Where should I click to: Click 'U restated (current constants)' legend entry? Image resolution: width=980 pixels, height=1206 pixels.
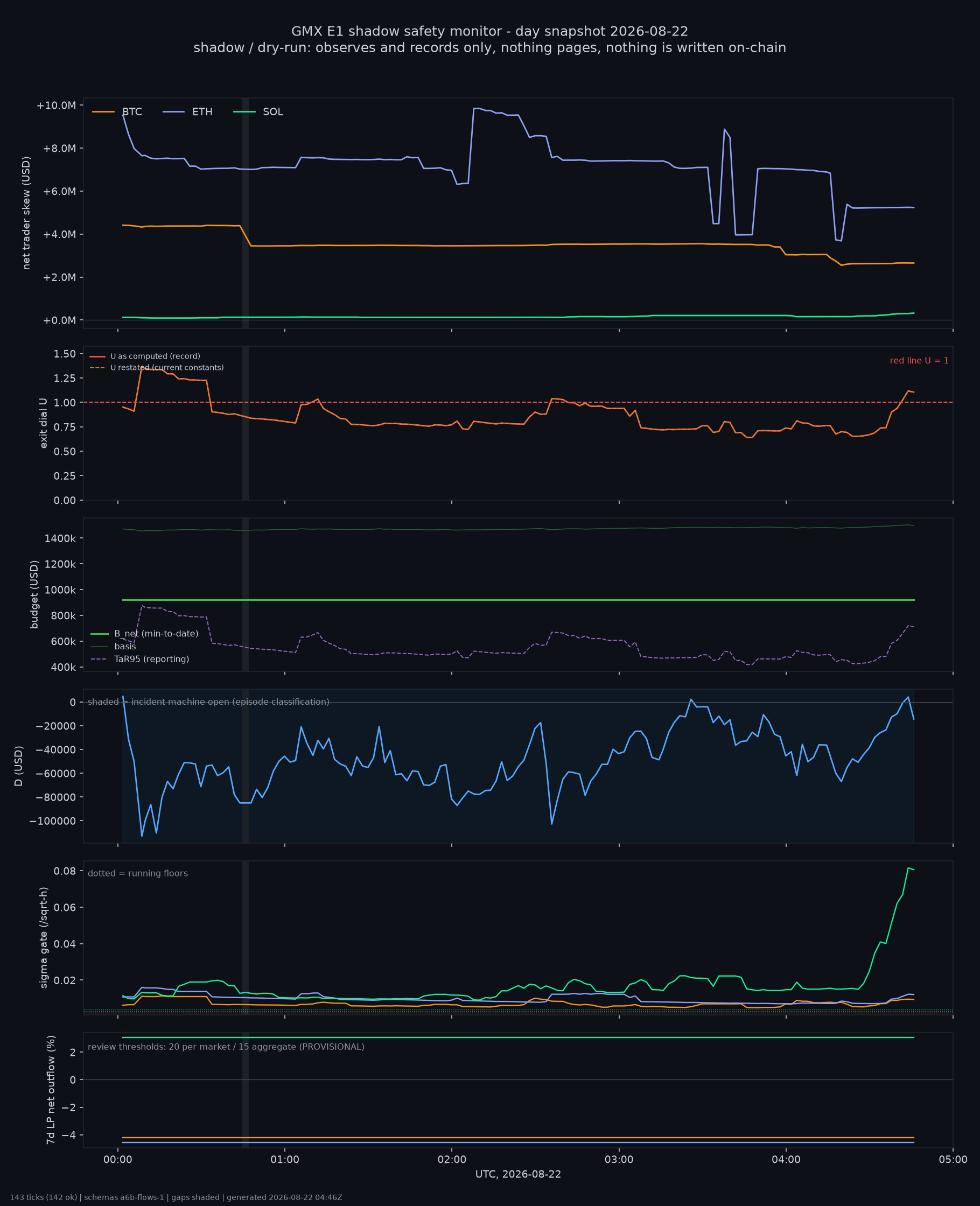tap(156, 367)
